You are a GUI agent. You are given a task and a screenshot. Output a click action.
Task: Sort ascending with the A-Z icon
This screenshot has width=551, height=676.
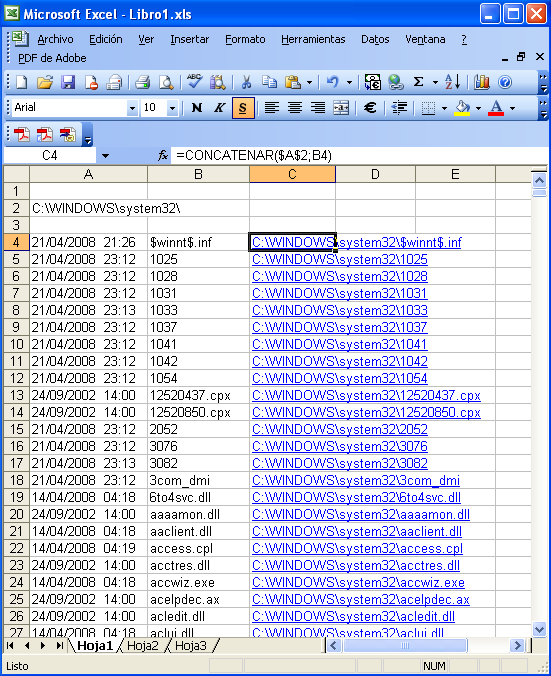(x=452, y=82)
